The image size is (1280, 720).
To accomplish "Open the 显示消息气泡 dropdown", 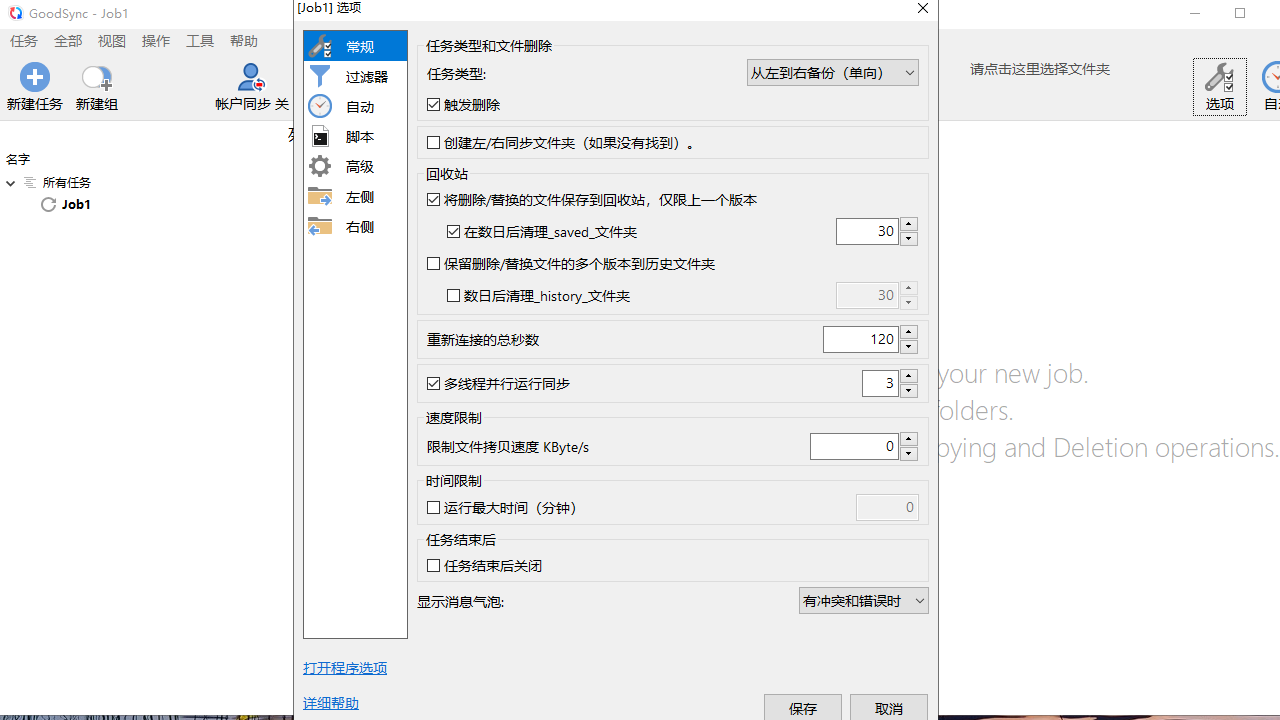I will (x=863, y=600).
